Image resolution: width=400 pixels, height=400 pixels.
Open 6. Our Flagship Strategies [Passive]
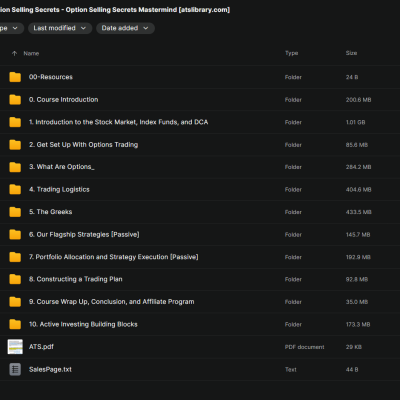pyautogui.click(x=84, y=234)
